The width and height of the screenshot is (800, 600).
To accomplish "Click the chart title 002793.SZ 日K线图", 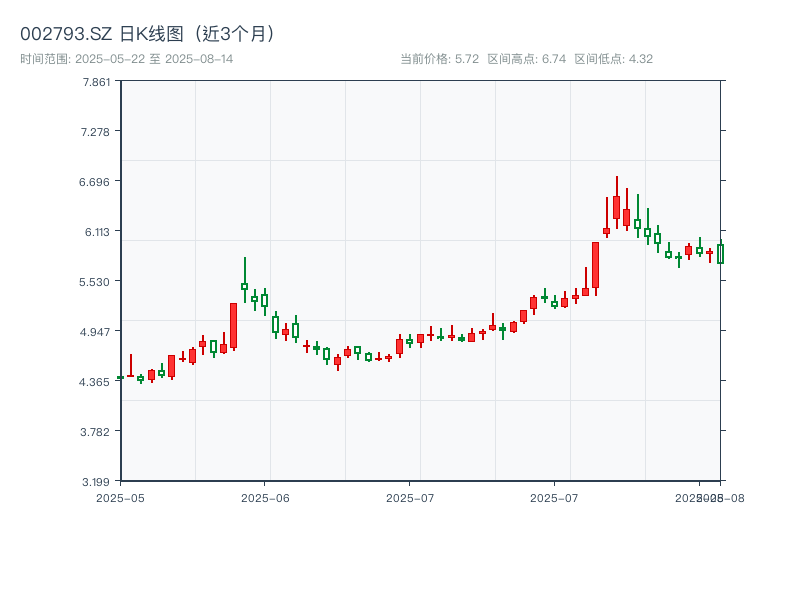I will [148, 33].
